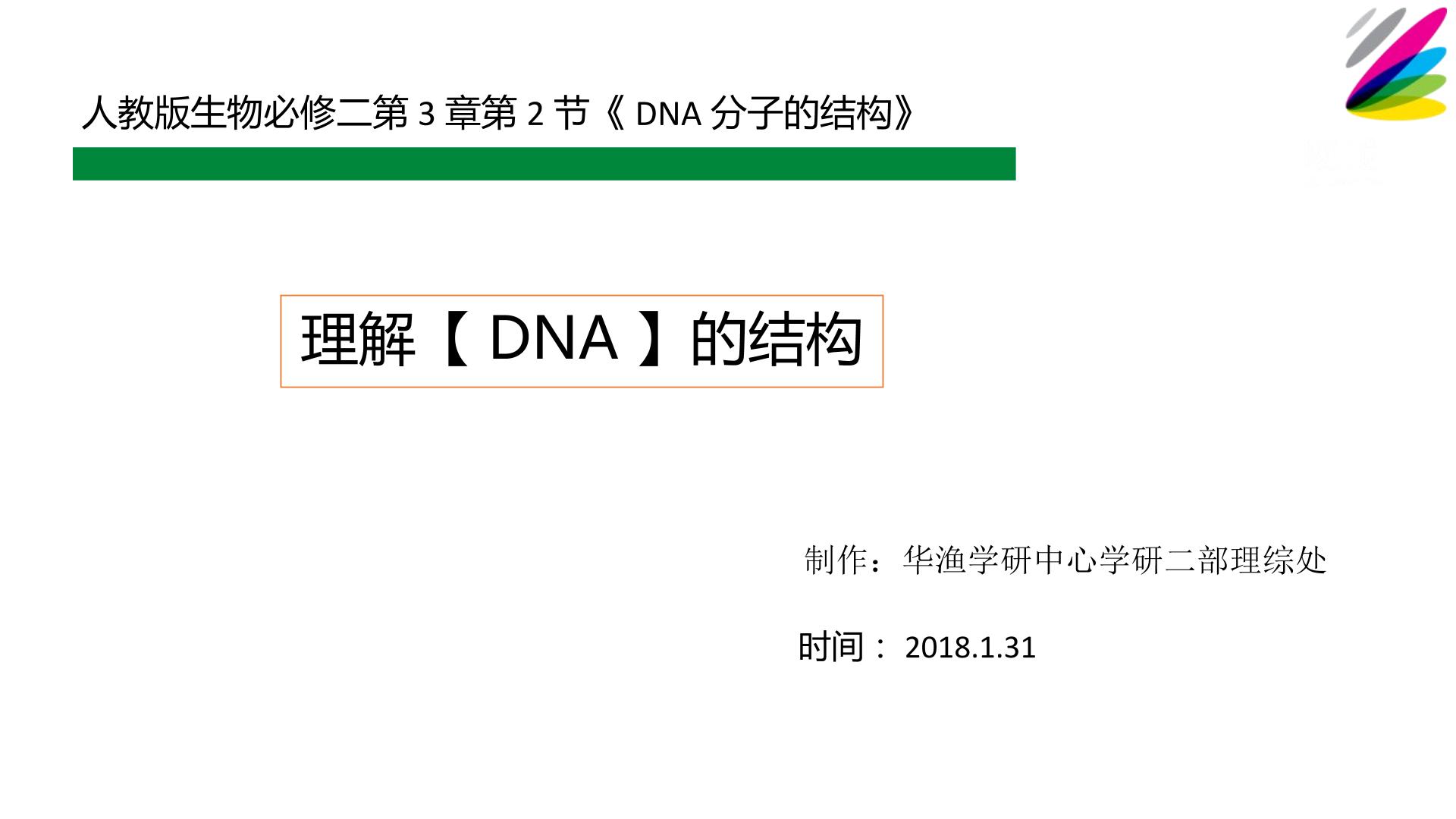Click the word DNA inside the orange box

(x=553, y=338)
